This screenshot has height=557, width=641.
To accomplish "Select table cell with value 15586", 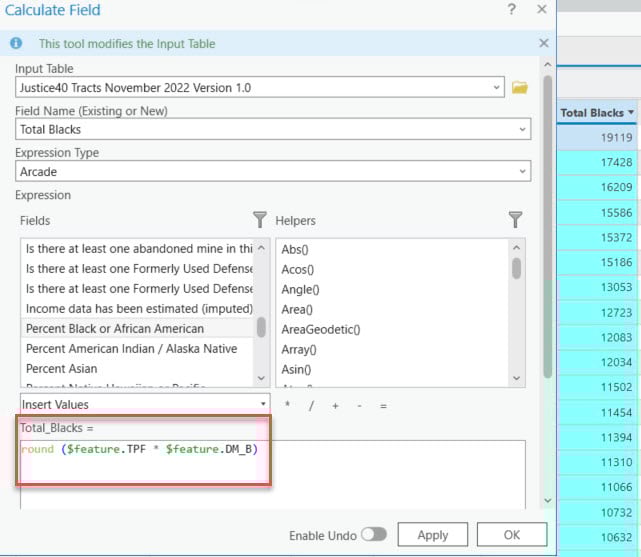I will pyautogui.click(x=597, y=213).
